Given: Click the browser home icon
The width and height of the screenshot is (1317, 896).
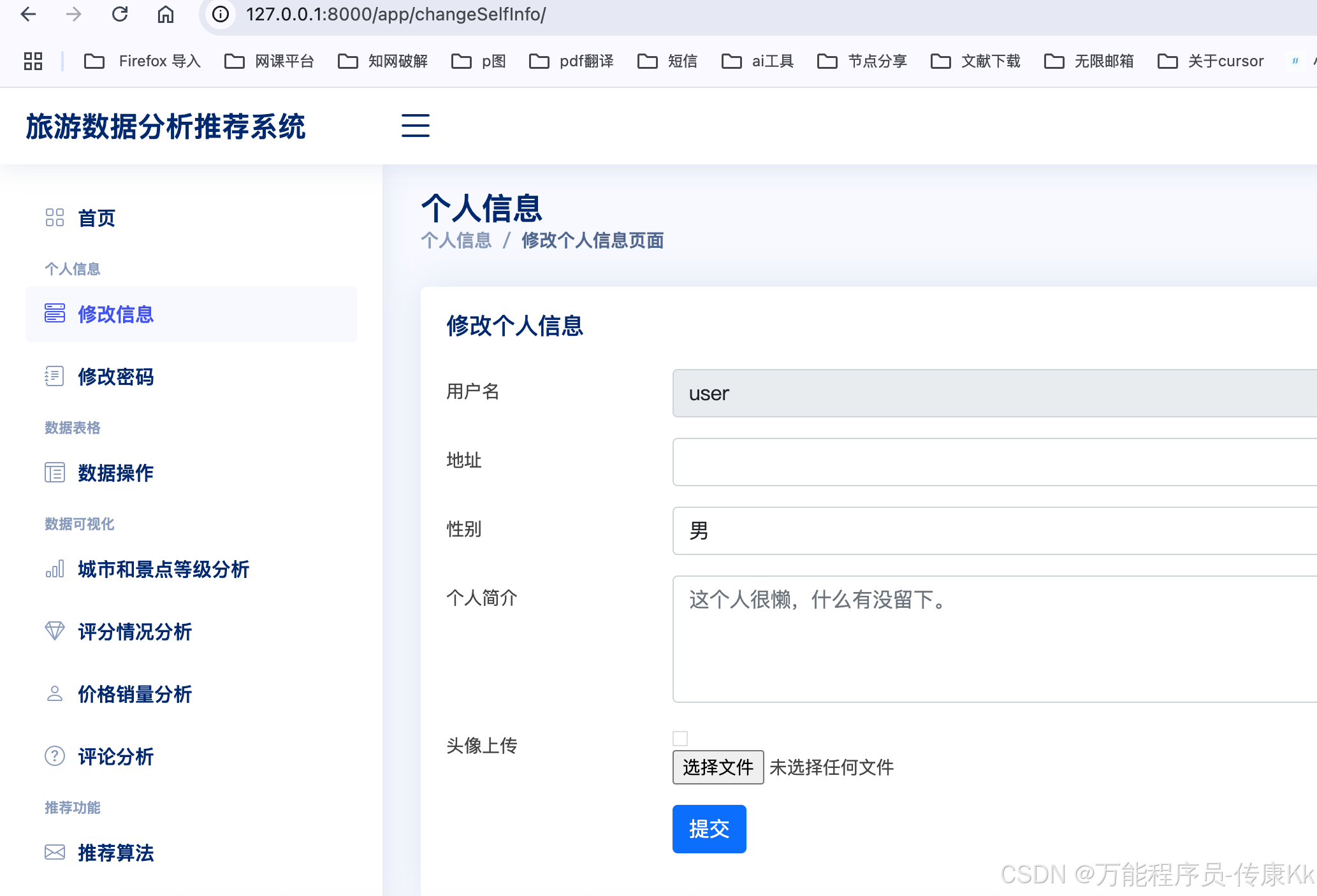Looking at the screenshot, I should tap(166, 14).
